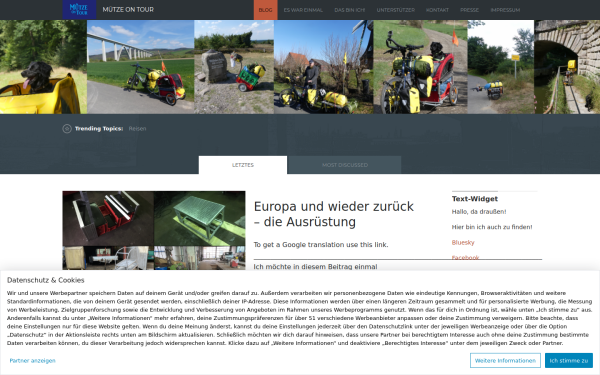This screenshot has width=600, height=375.
Task: Go to the UNTERSTÜTZER menu item
Action: point(396,10)
